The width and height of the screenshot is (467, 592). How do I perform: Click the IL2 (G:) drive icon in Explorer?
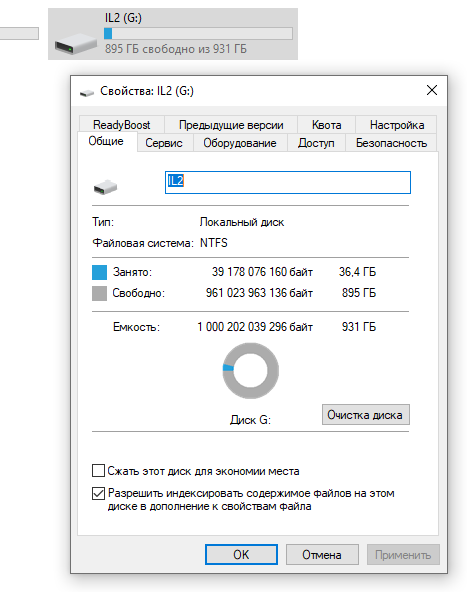coord(76,44)
